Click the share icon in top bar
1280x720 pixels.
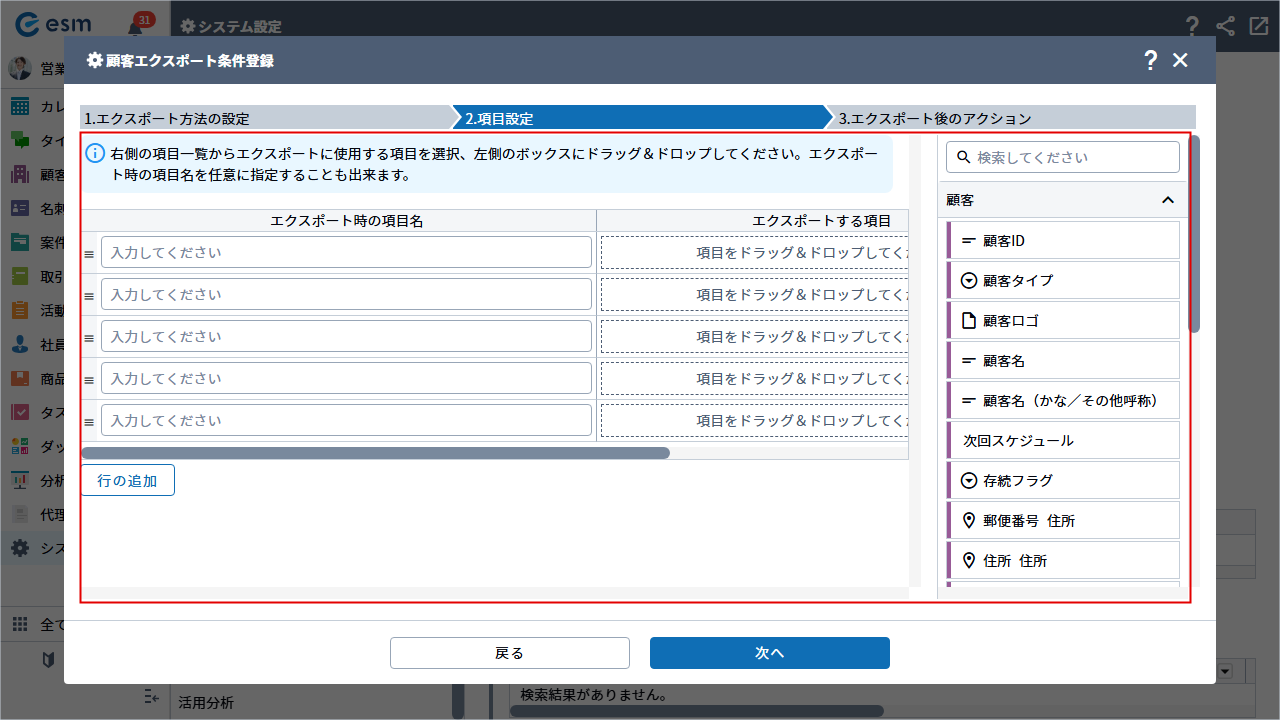point(1225,27)
